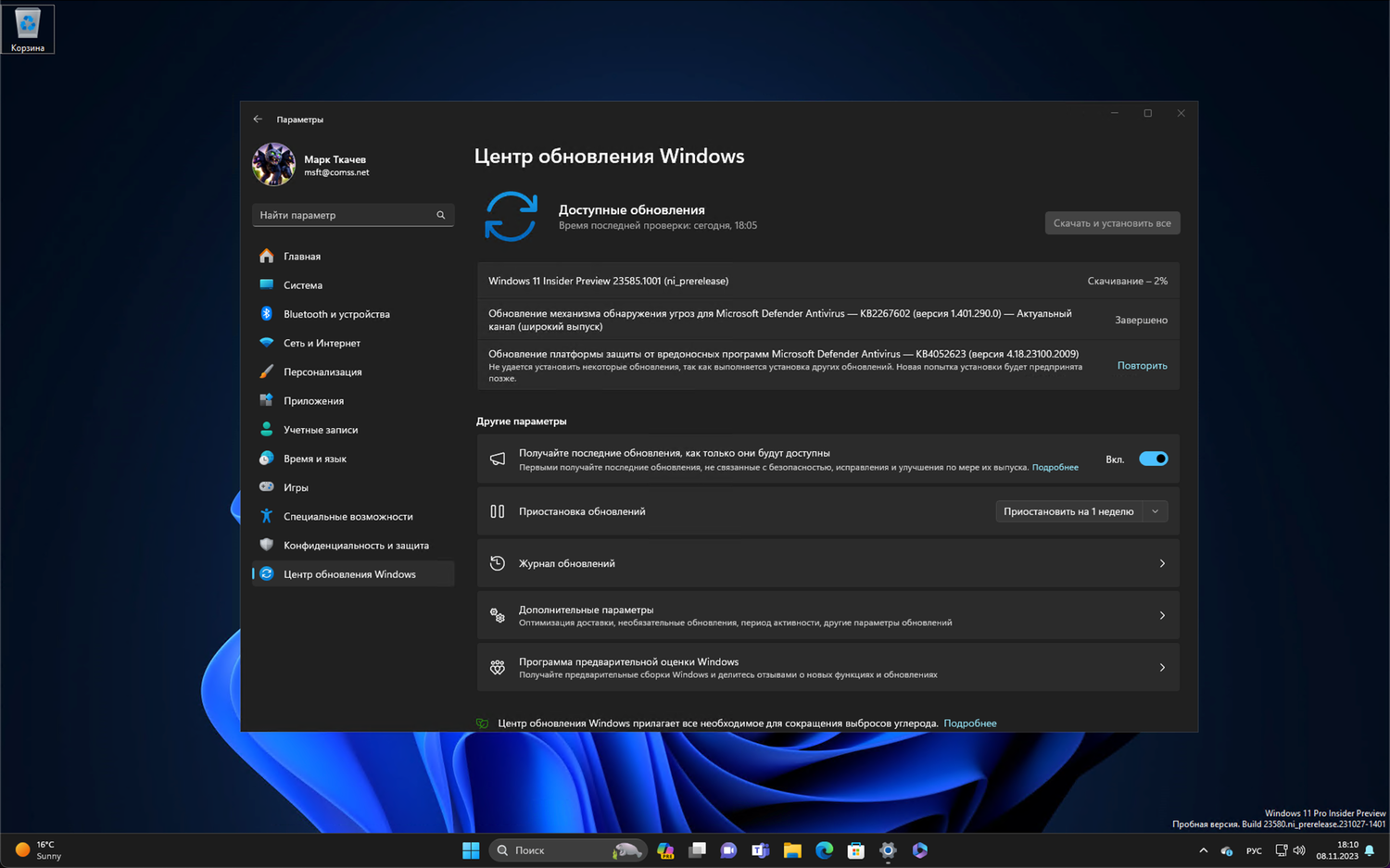Click the Найти параметр search field
This screenshot has width=1390, height=868.
[x=353, y=214]
